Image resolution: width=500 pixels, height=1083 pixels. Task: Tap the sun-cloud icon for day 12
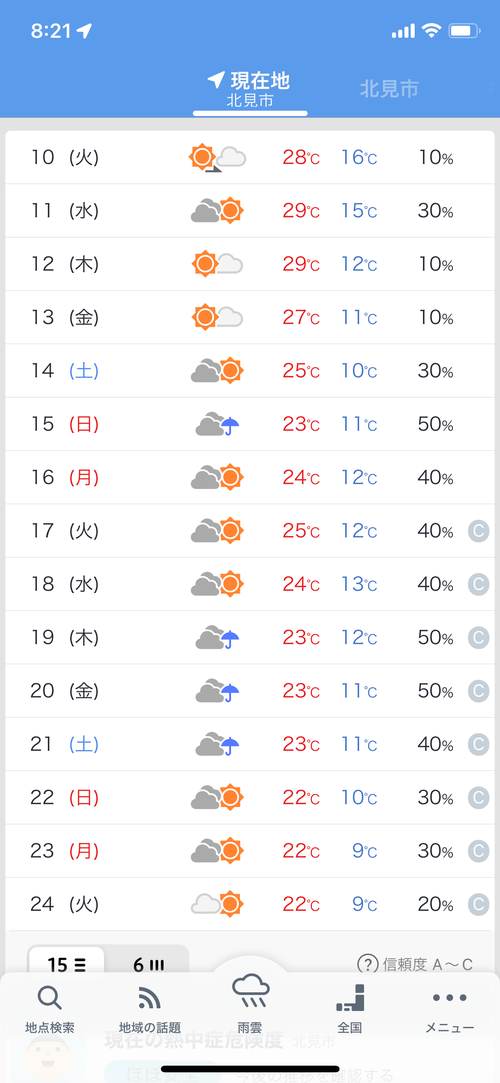pos(218,264)
